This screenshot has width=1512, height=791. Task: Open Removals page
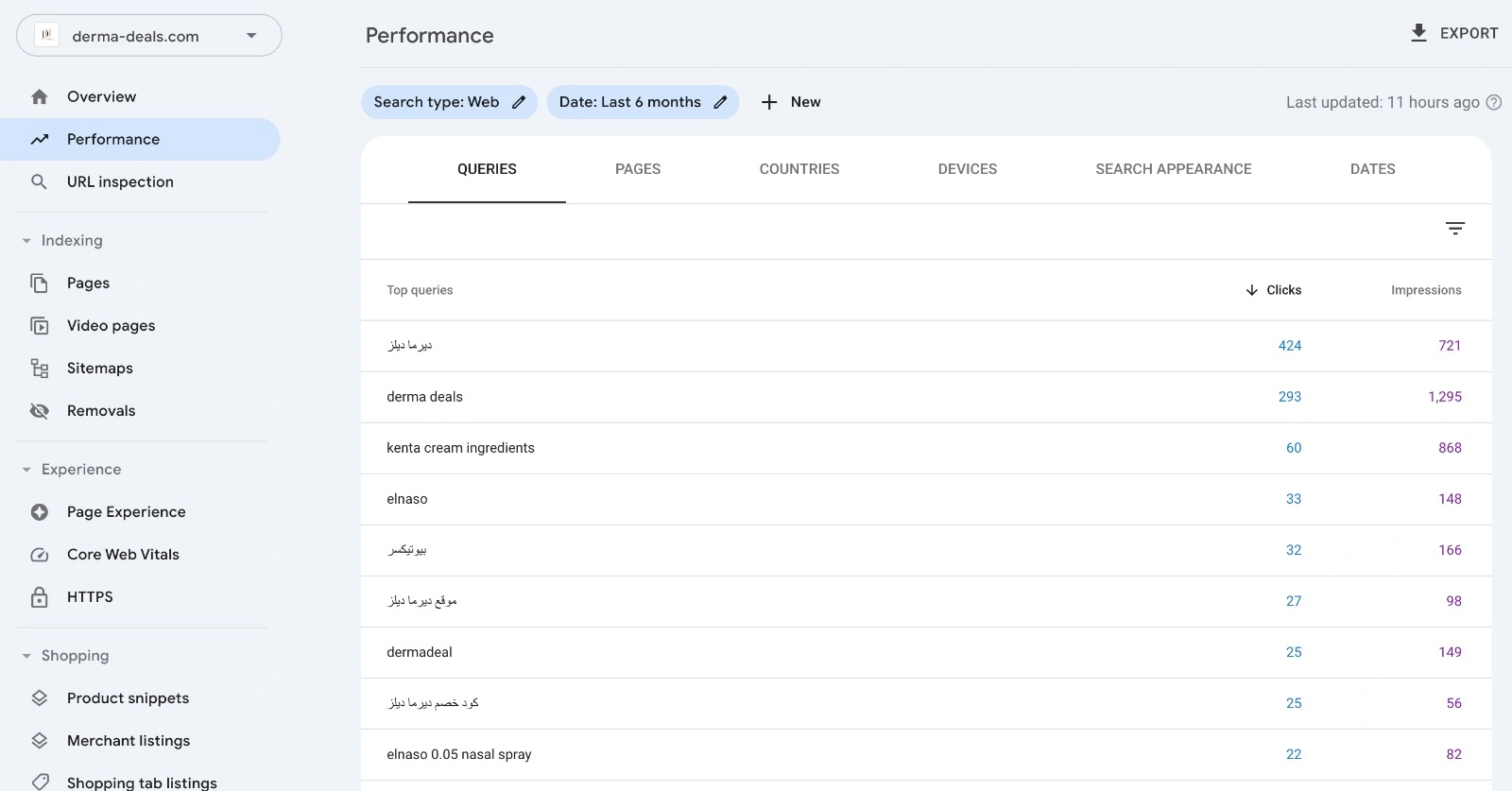click(x=140, y=410)
